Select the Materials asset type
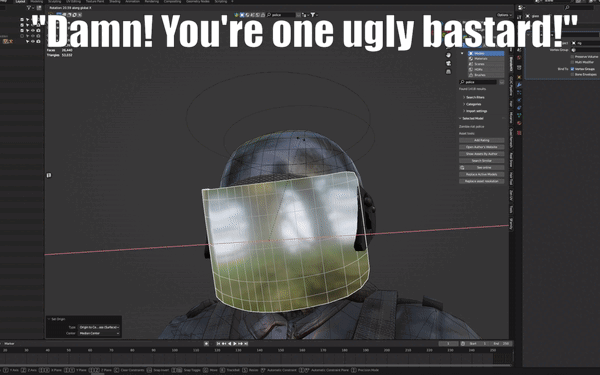 pos(486,59)
